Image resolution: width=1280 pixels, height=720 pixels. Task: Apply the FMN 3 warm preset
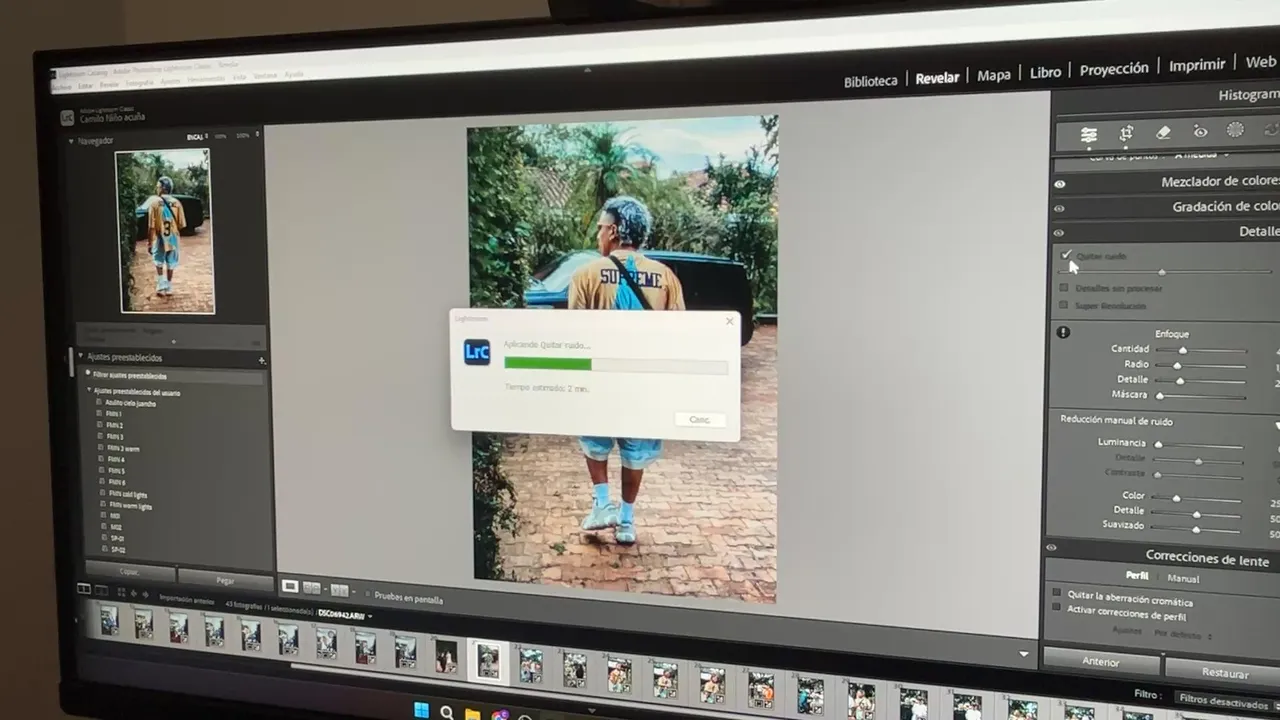coord(123,448)
